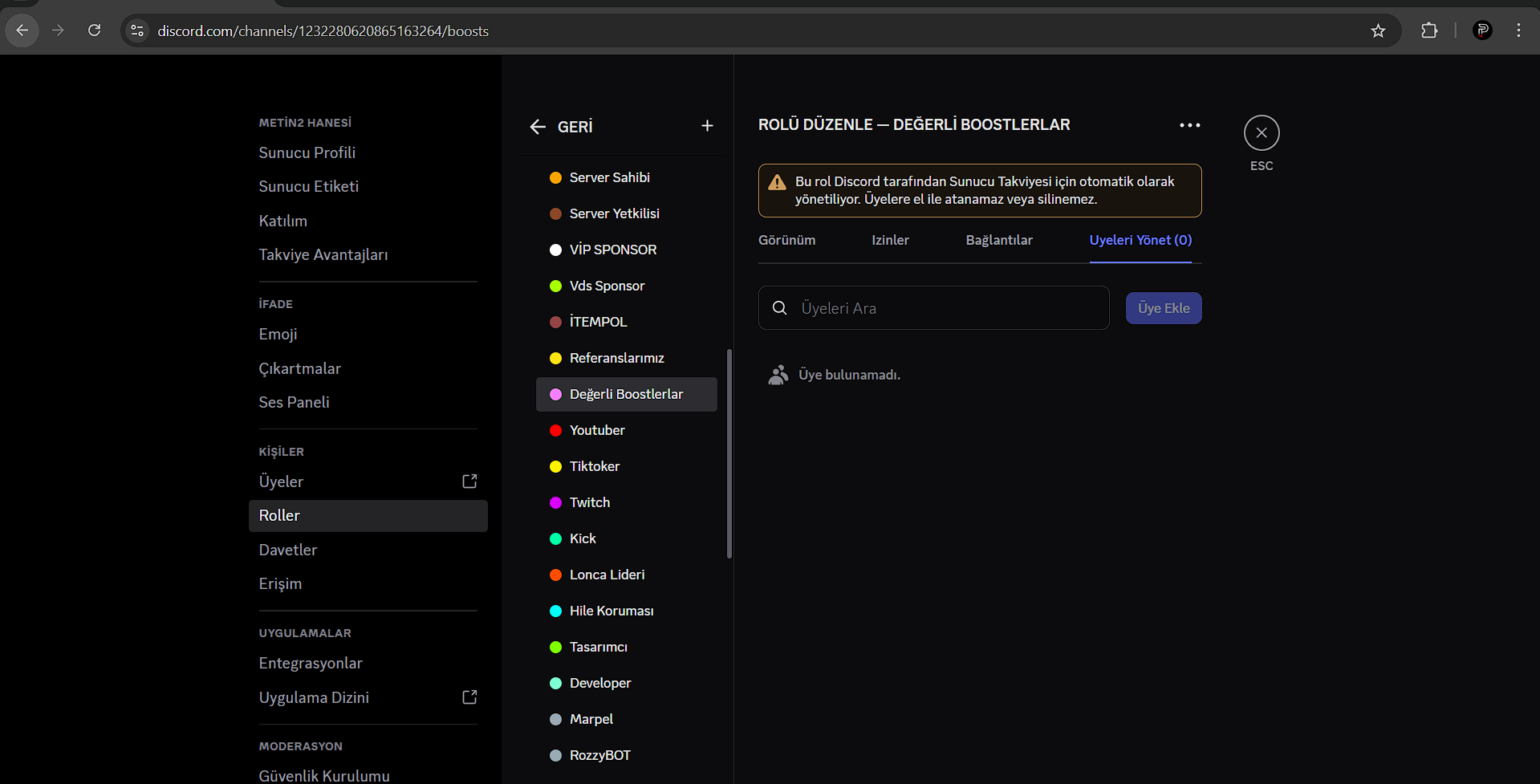This screenshot has width=1540, height=784.
Task: Select the RozzyBOT role
Action: click(627, 755)
